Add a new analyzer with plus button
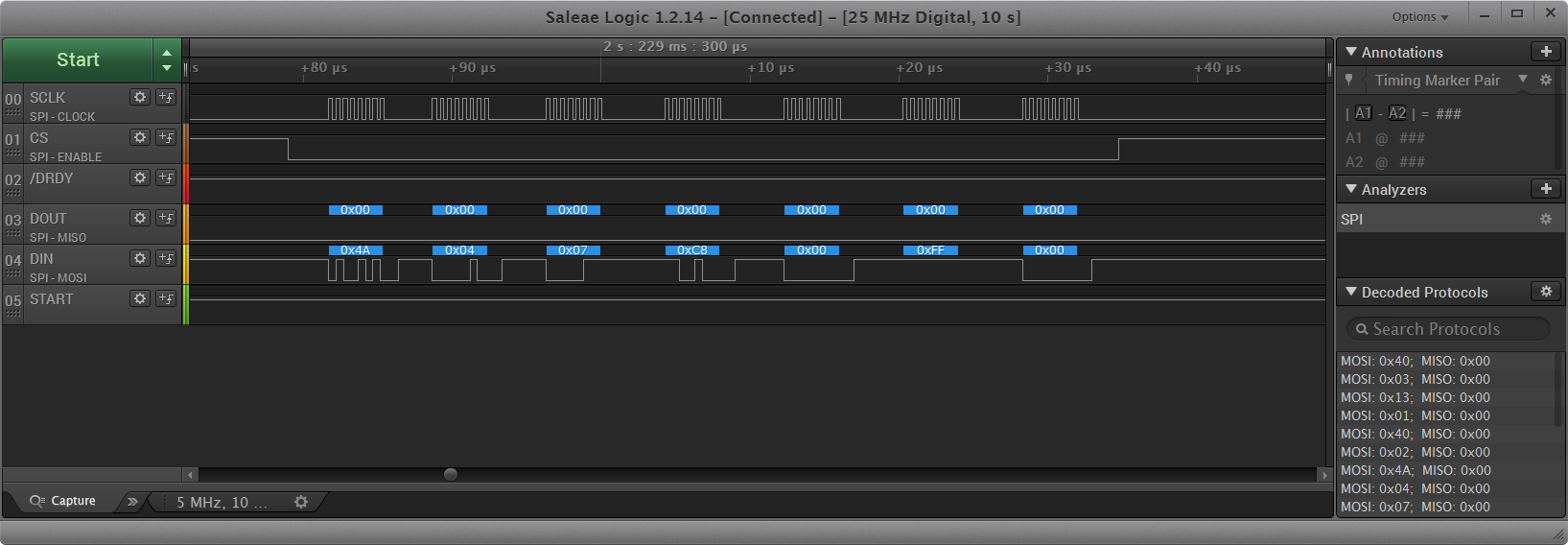 [1546, 189]
